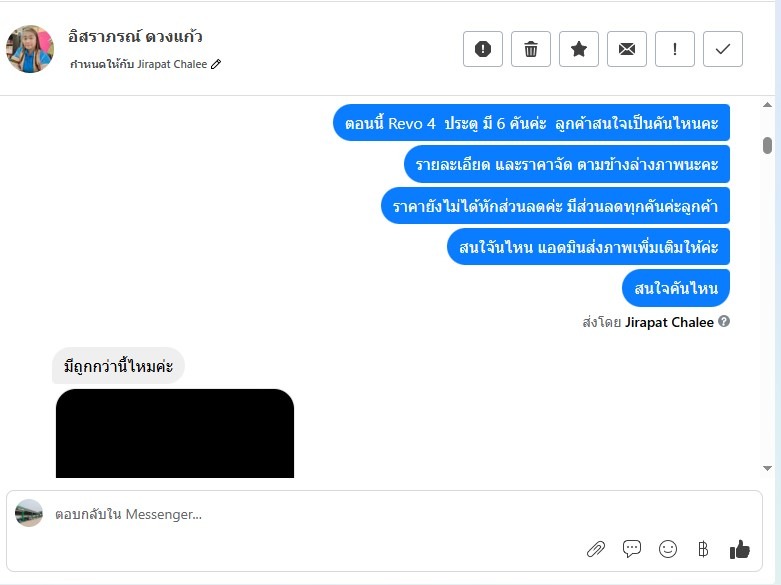Send a thumbs up like
This screenshot has height=585, width=781.
coord(740,549)
